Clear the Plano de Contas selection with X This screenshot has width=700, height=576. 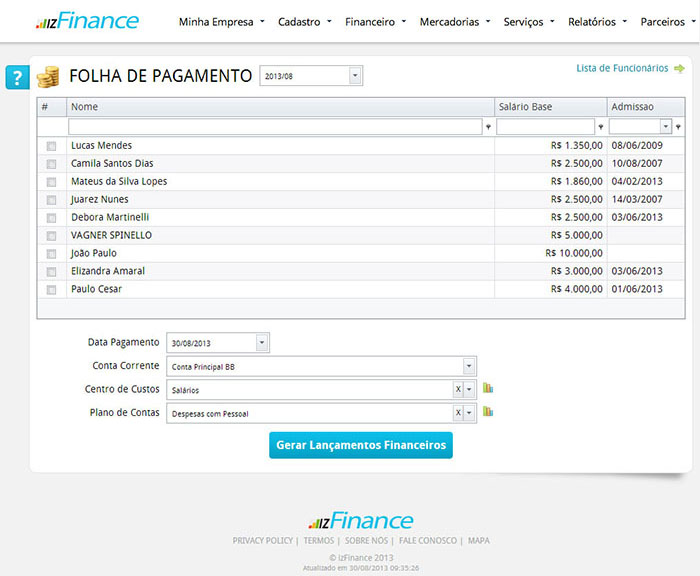click(458, 413)
